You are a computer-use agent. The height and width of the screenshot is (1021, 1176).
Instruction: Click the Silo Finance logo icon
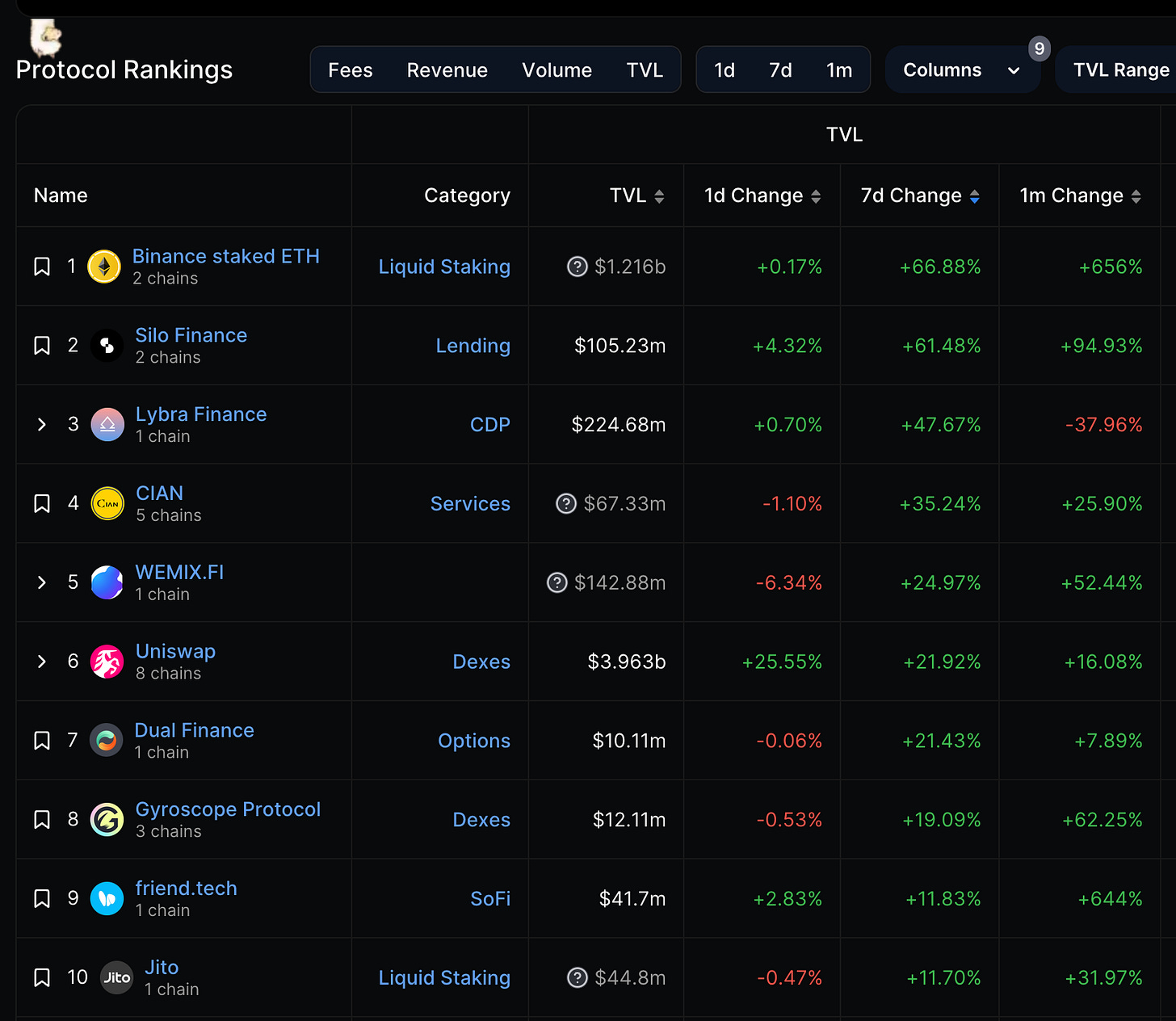(x=107, y=346)
